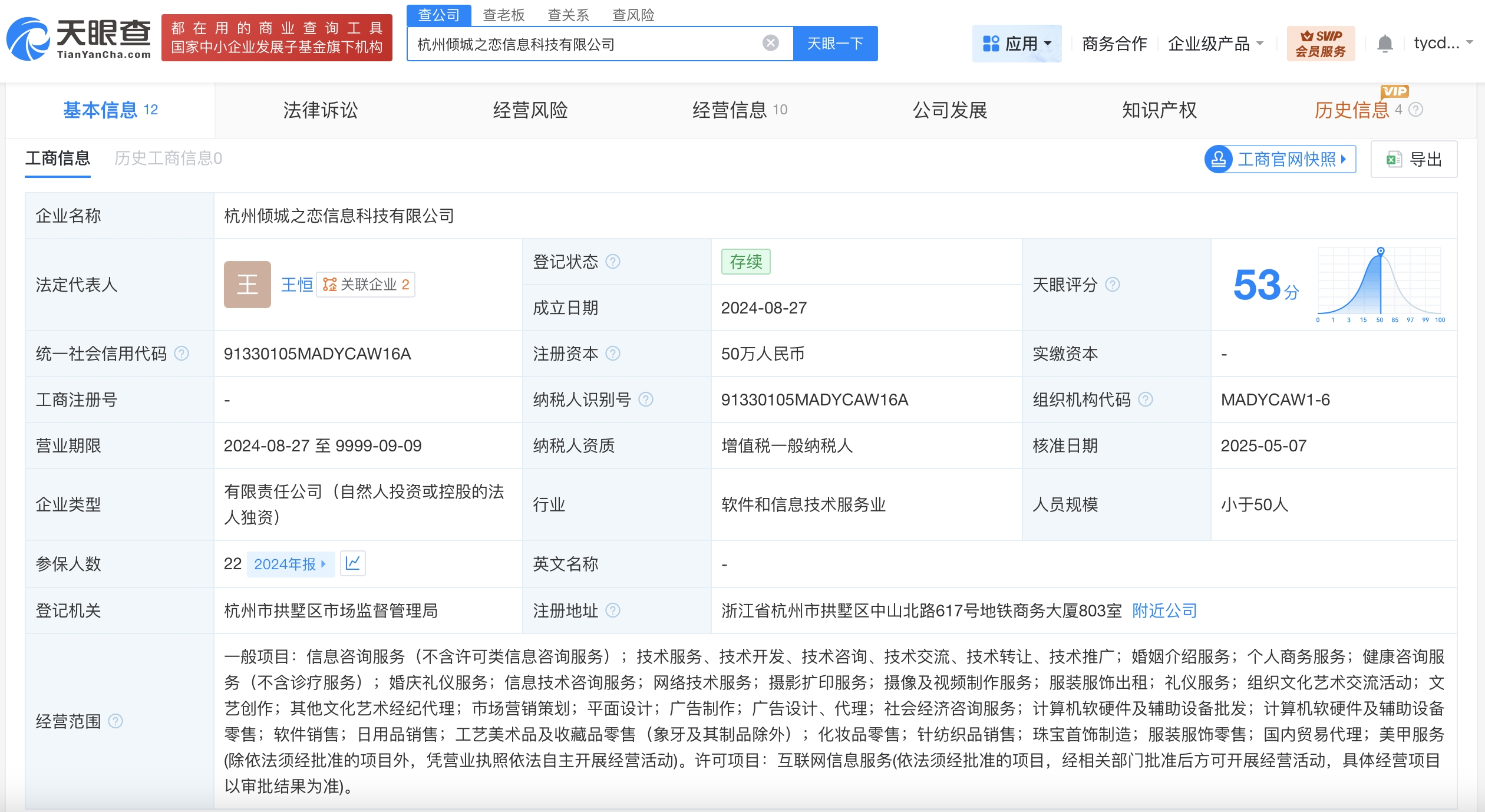Open the notification bell
This screenshot has width=1485, height=812.
1385,43
